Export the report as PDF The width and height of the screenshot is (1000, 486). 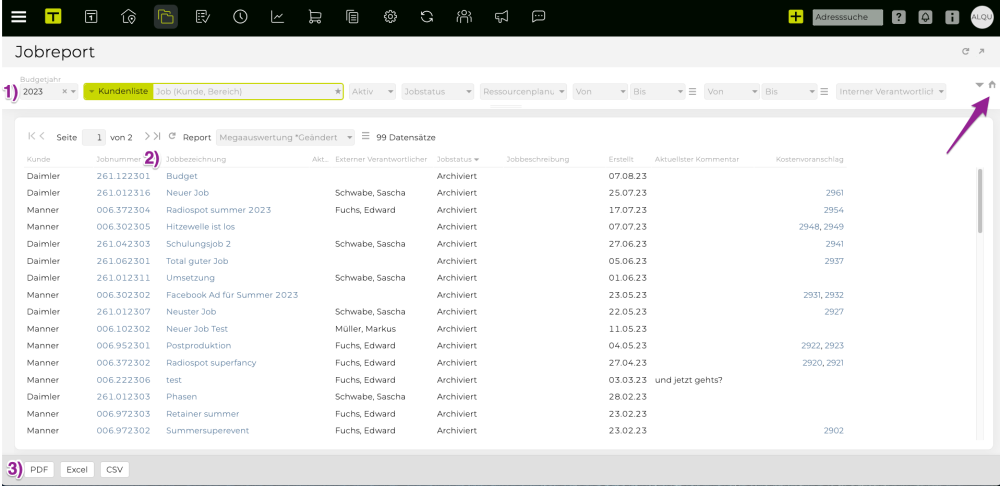pyautogui.click(x=40, y=469)
